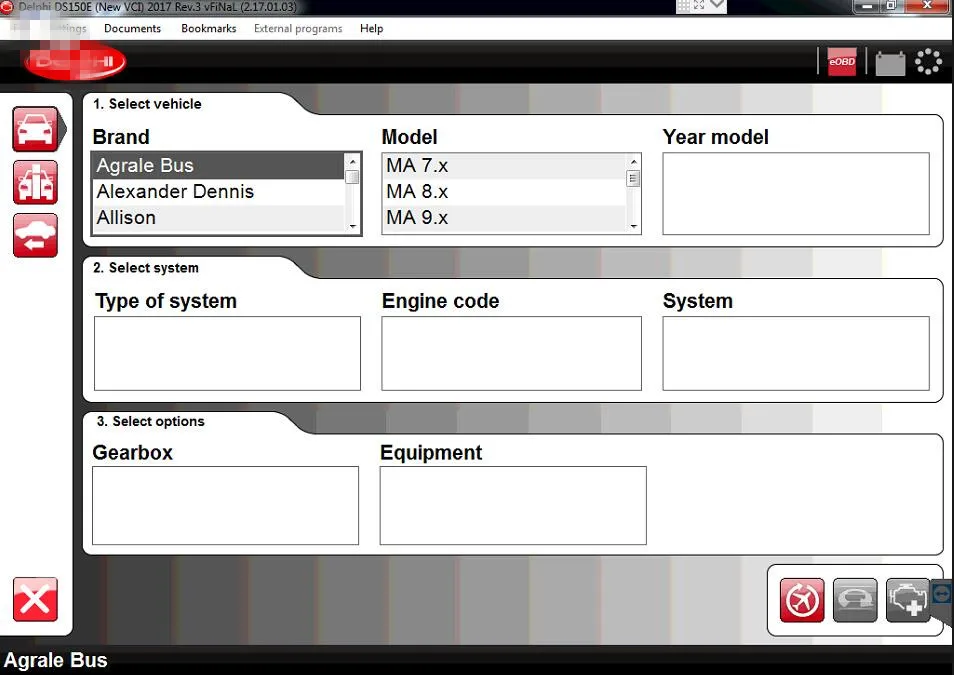Open the Documents menu

coord(132,29)
